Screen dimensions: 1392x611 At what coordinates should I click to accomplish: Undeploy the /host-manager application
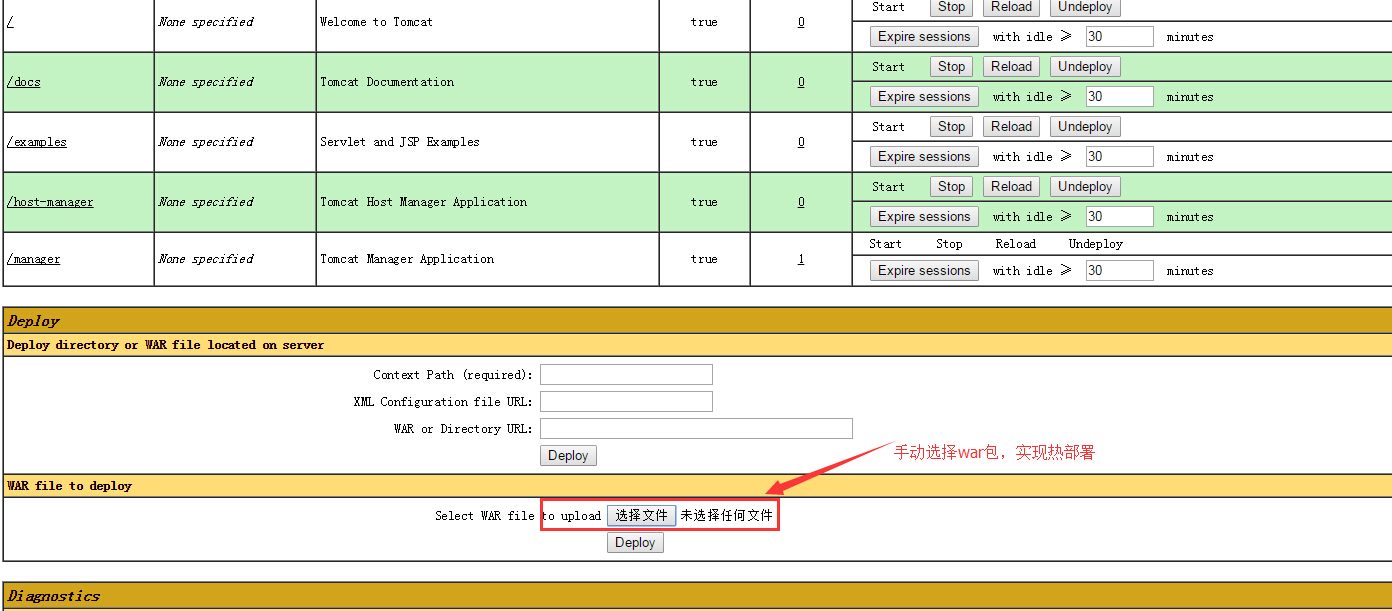click(x=1084, y=187)
